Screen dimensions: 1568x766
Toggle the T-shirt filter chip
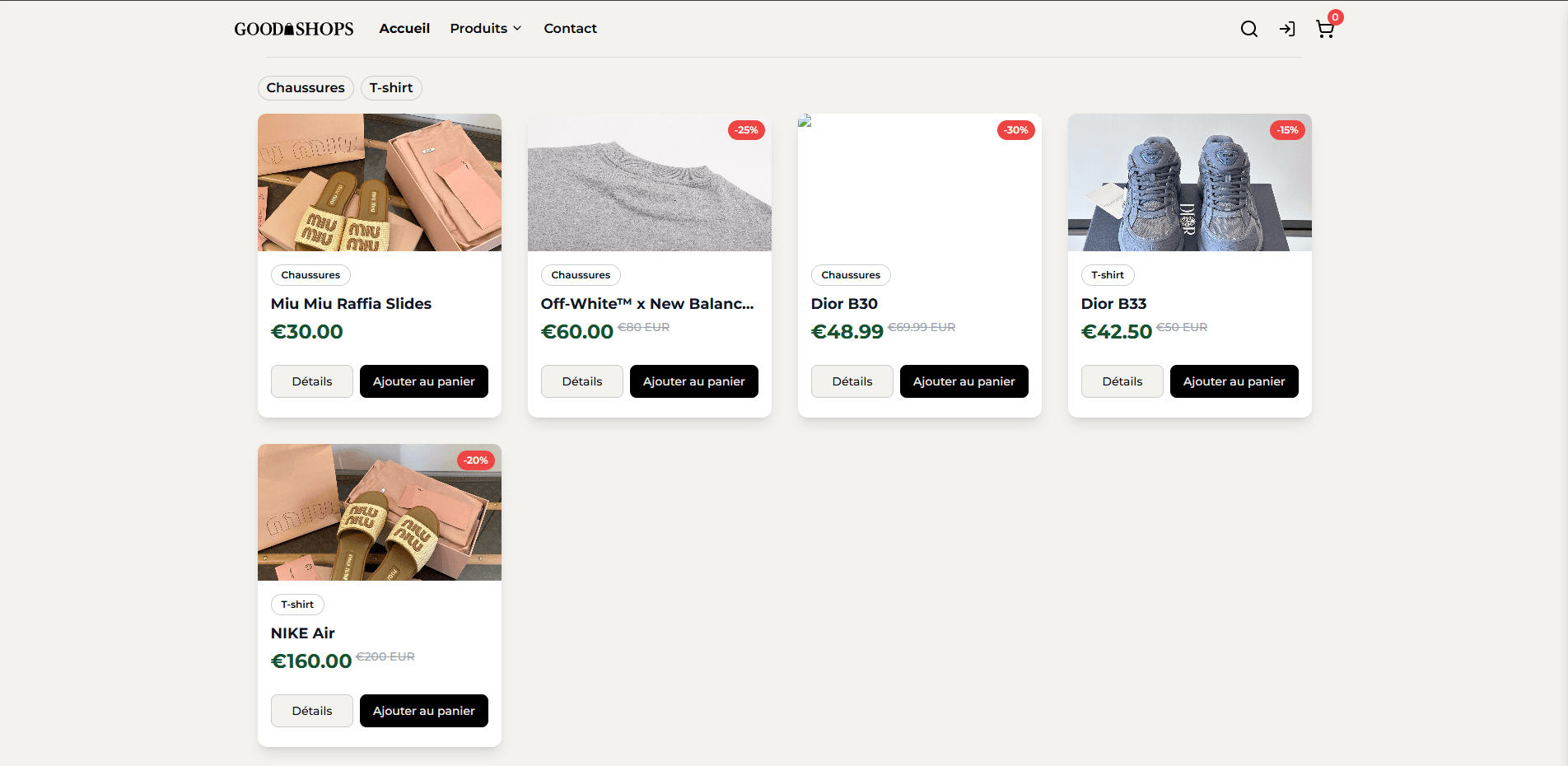pos(391,87)
